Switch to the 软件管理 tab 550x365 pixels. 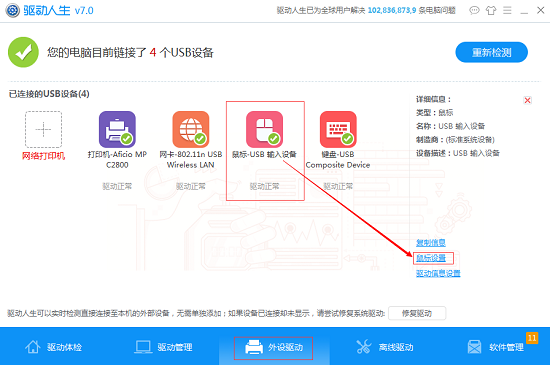pos(495,347)
